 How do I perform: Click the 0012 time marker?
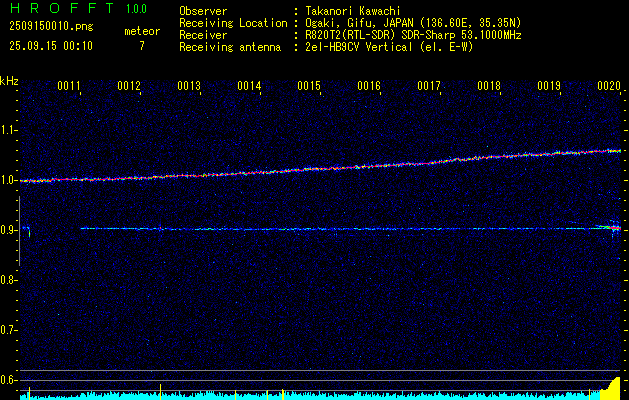pos(129,85)
